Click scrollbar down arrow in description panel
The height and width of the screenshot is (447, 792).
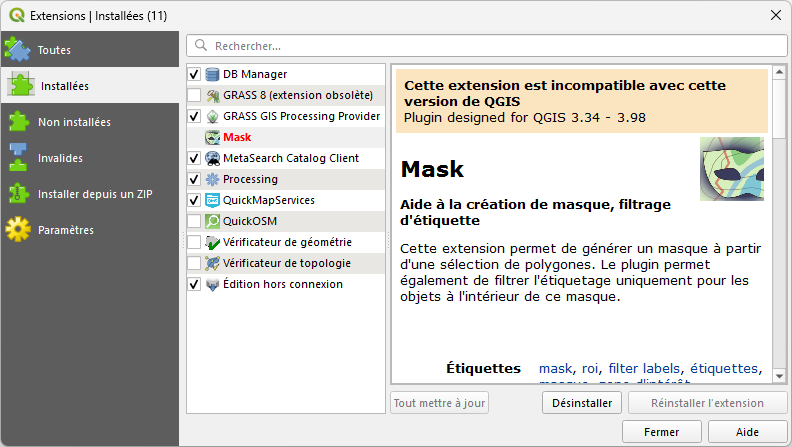[779, 376]
